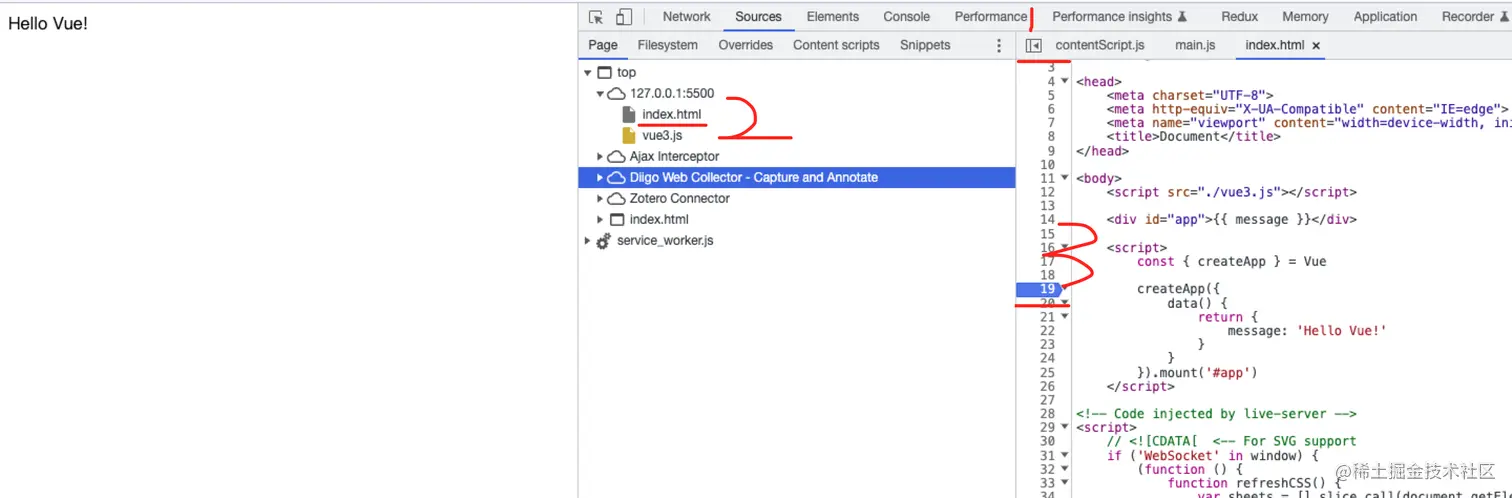Expand the Zotero Connector node
Viewport: 1512px width, 498px height.
600,198
